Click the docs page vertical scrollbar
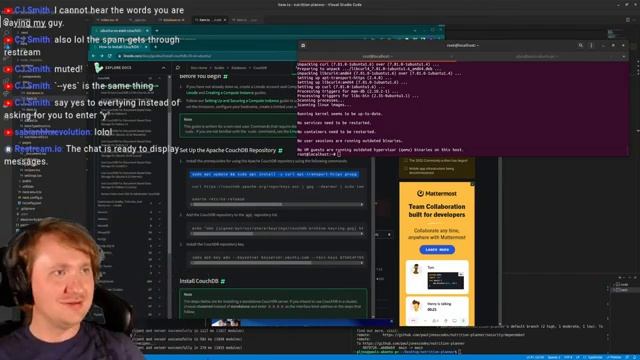 (x=373, y=237)
